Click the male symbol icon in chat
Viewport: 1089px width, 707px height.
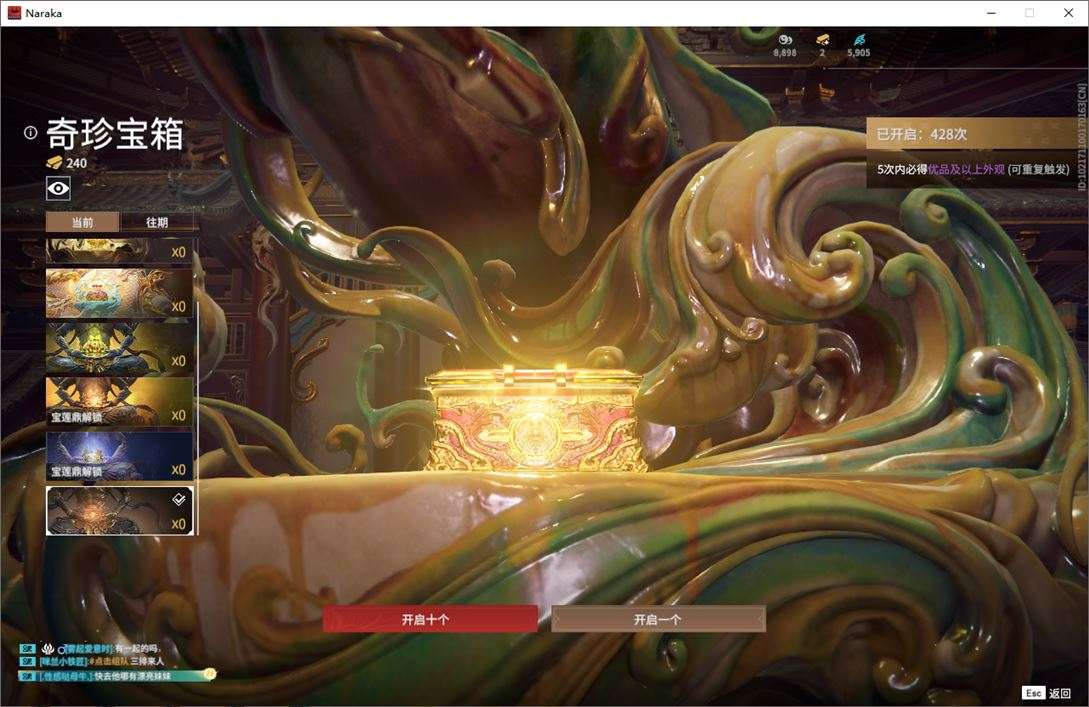tap(60, 649)
